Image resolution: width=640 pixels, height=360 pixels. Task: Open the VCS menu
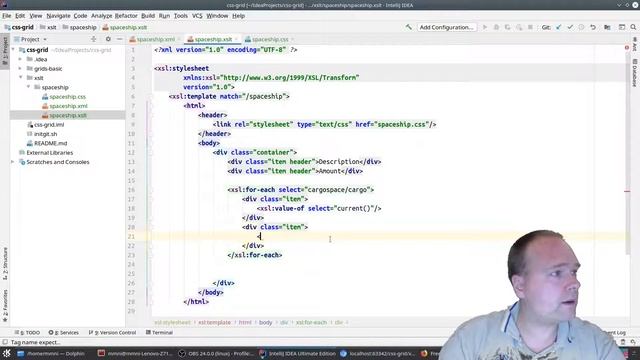point(197,16)
